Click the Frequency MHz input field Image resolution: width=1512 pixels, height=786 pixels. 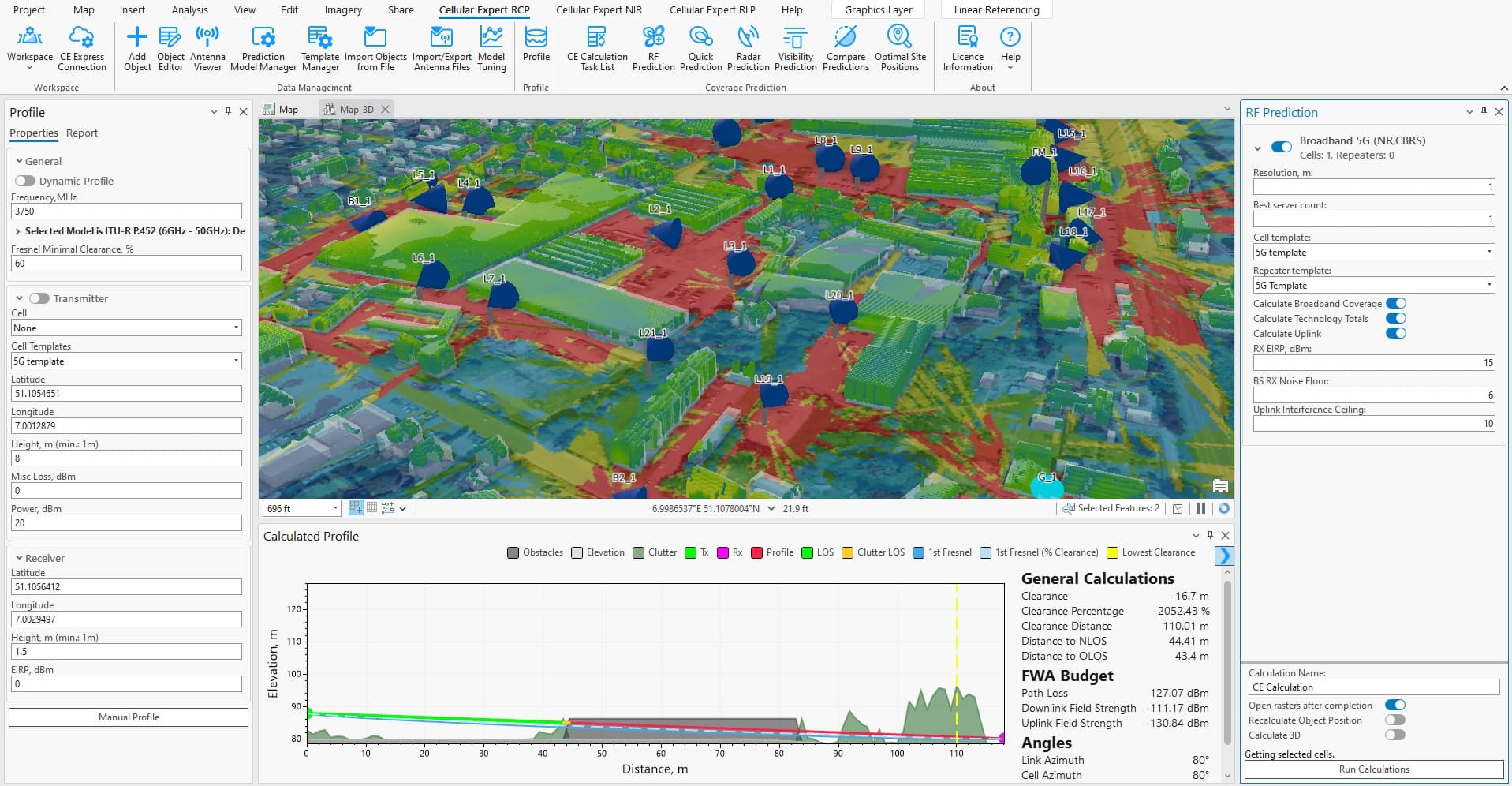click(x=126, y=211)
